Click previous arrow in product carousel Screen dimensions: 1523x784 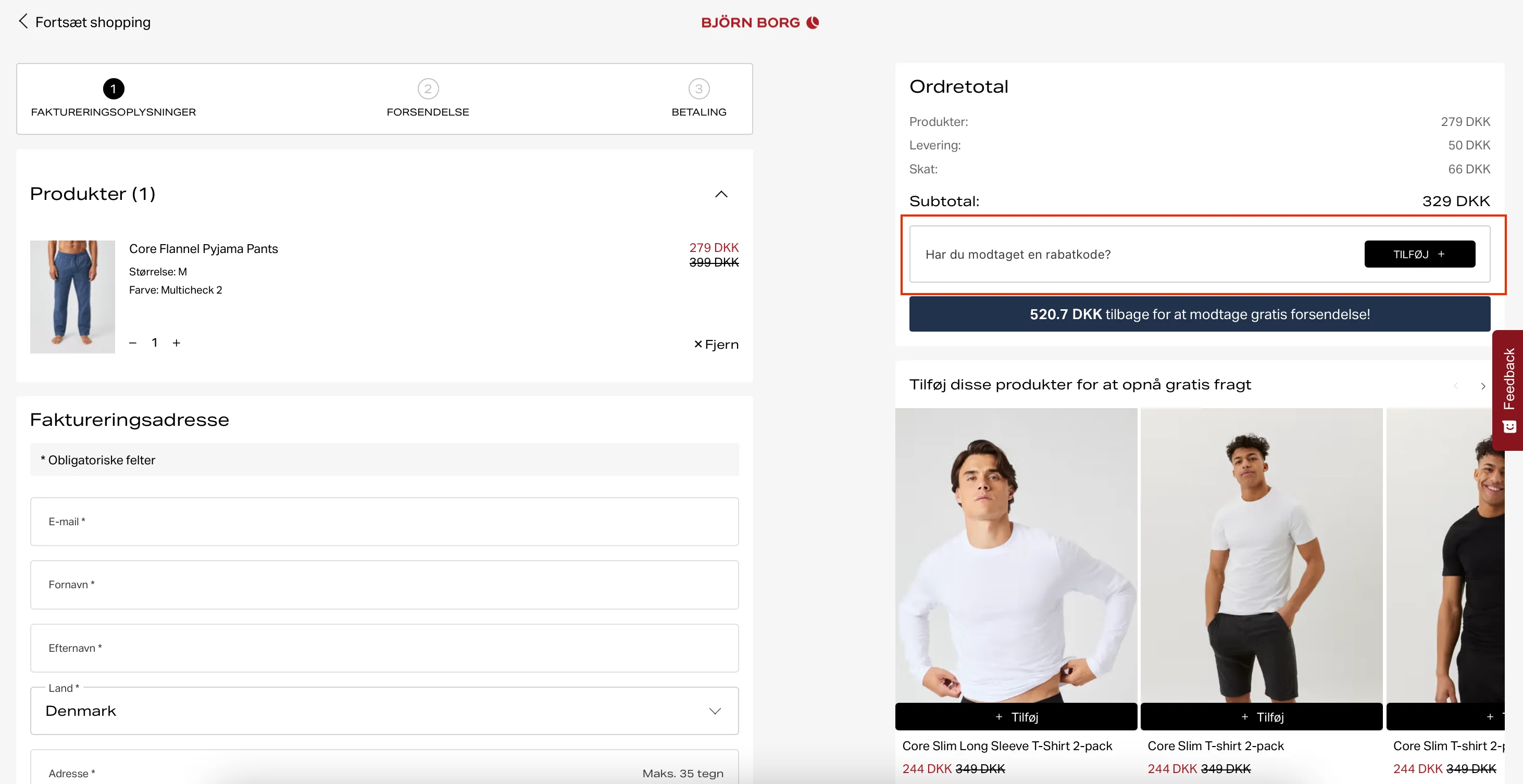click(x=1456, y=386)
